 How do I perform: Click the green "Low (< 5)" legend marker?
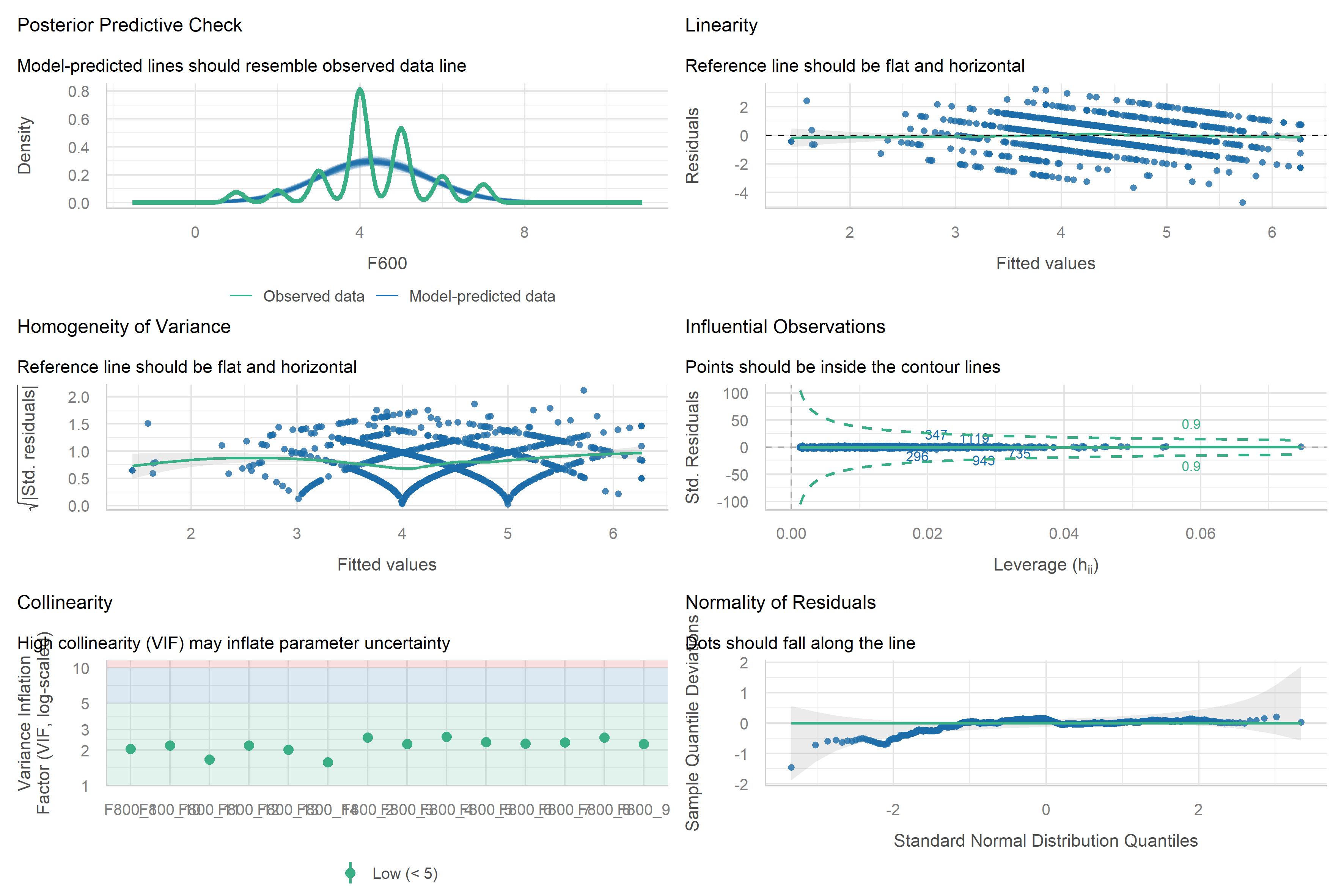350,873
